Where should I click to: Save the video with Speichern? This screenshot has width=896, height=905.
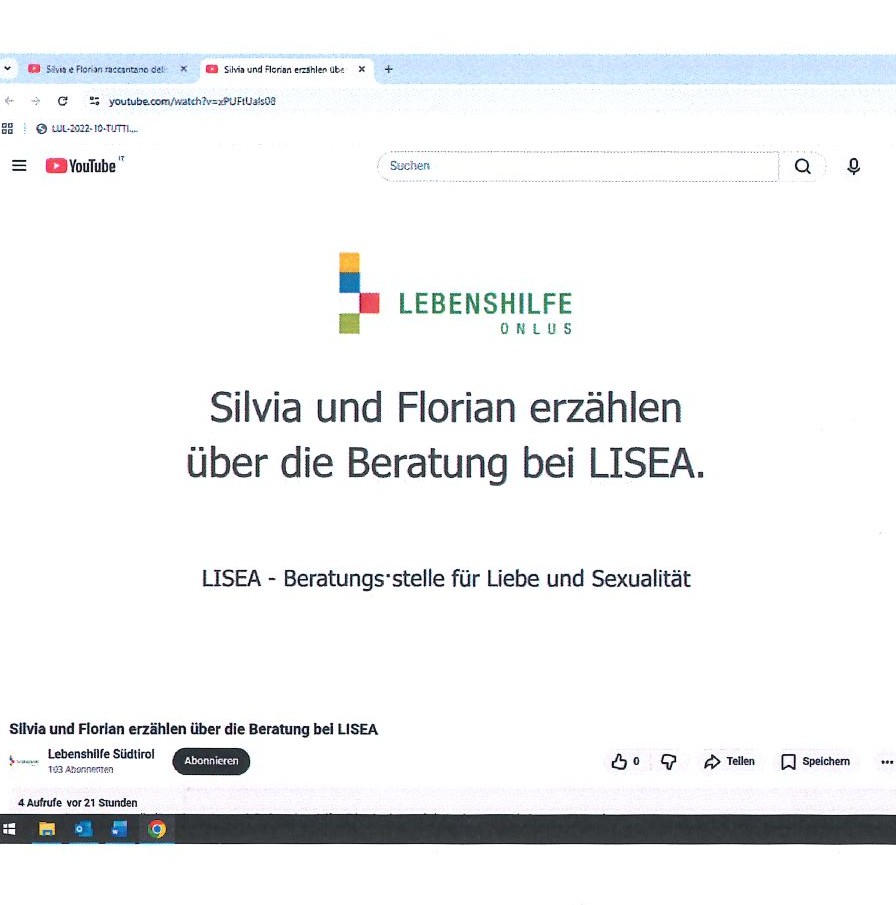point(815,762)
